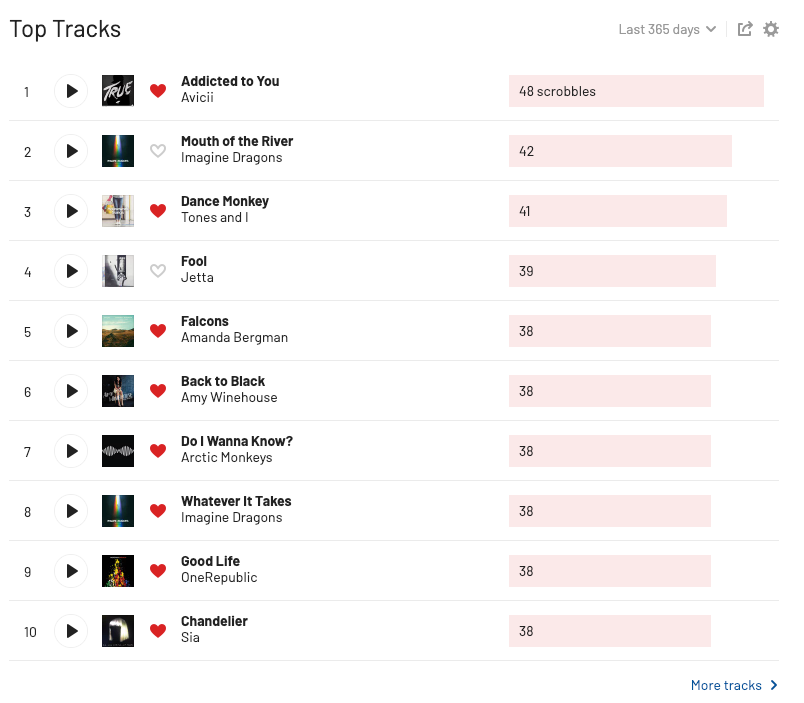Play the song Chandelier by Sia

click(71, 631)
